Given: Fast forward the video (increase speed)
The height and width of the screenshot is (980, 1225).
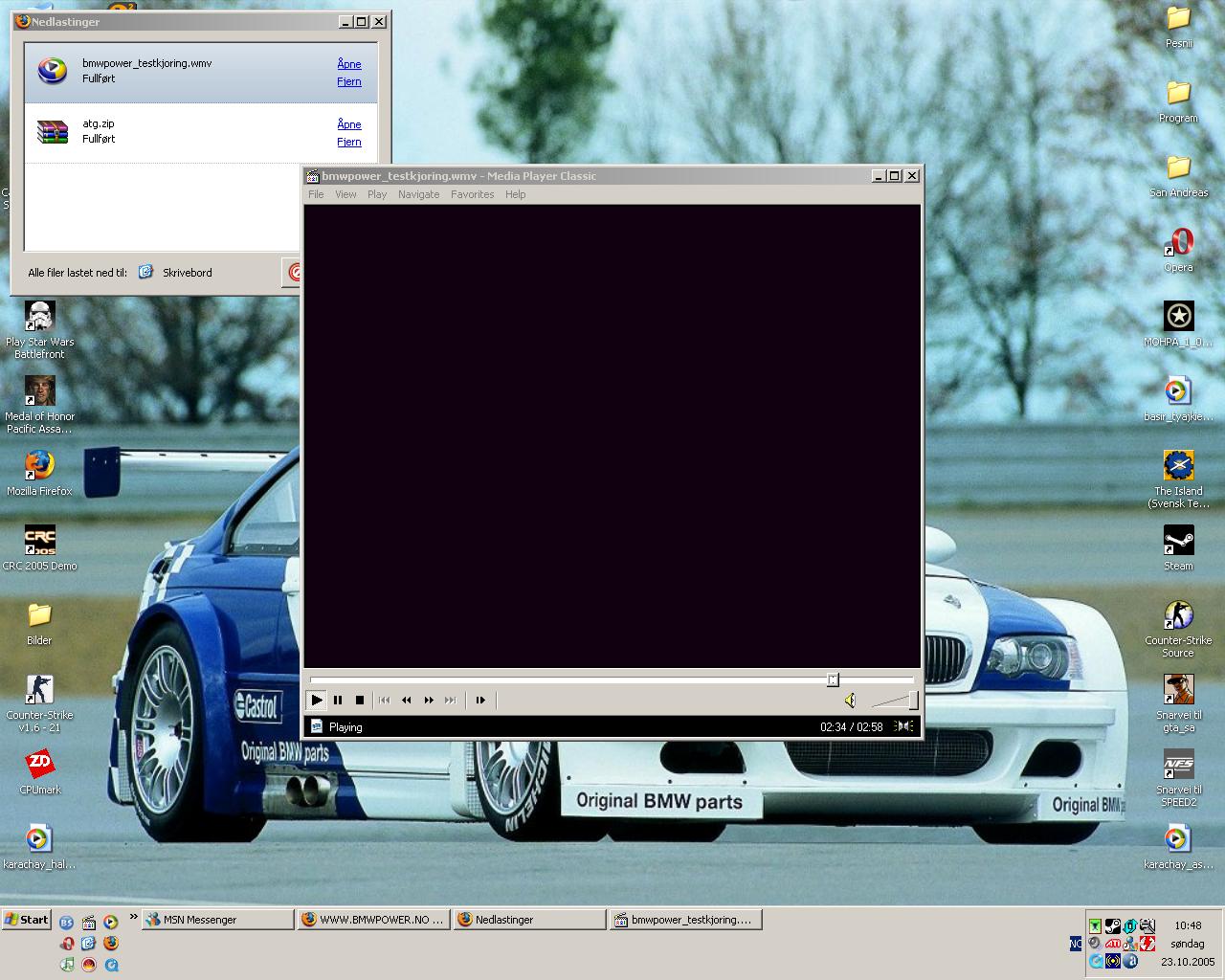Looking at the screenshot, I should click(429, 700).
